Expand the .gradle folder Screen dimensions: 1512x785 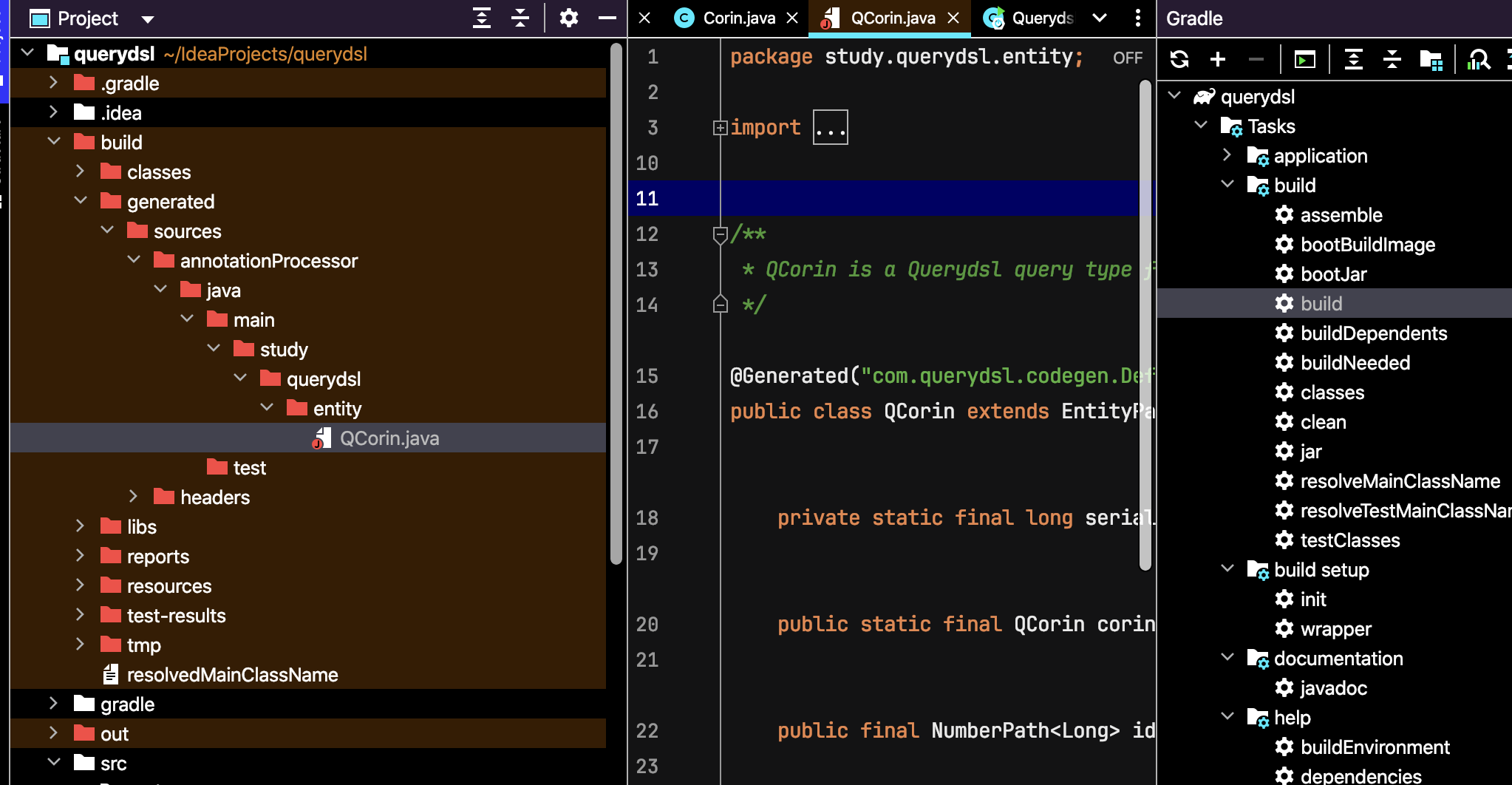53,83
